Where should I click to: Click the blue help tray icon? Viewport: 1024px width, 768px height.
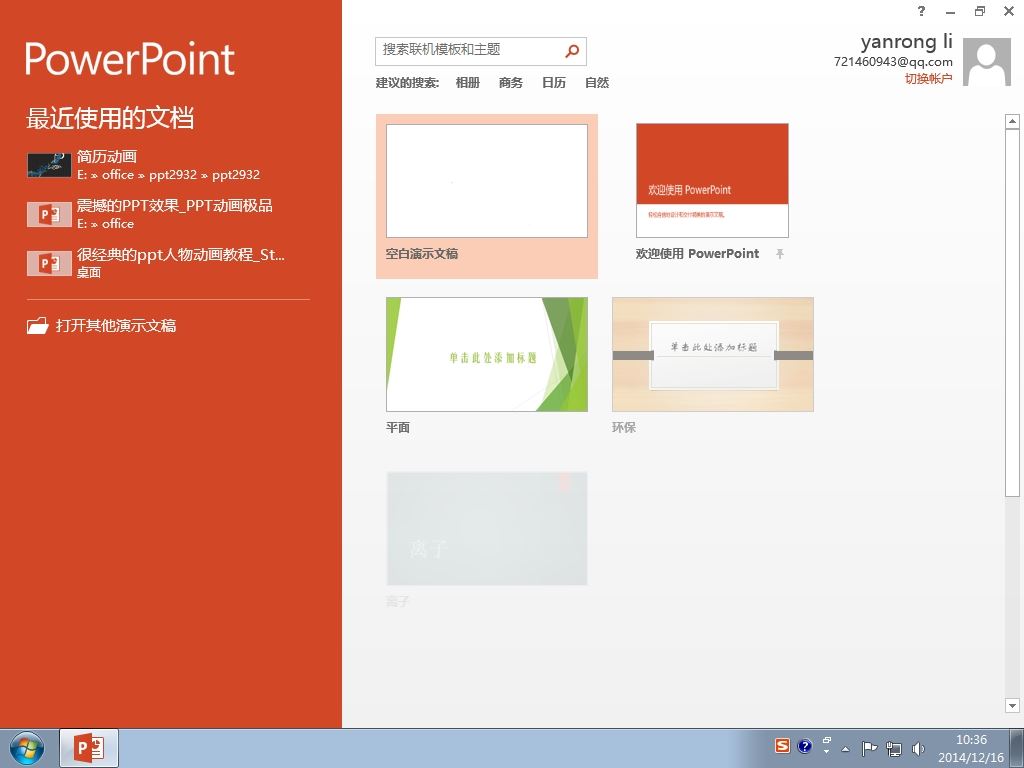[x=805, y=746]
